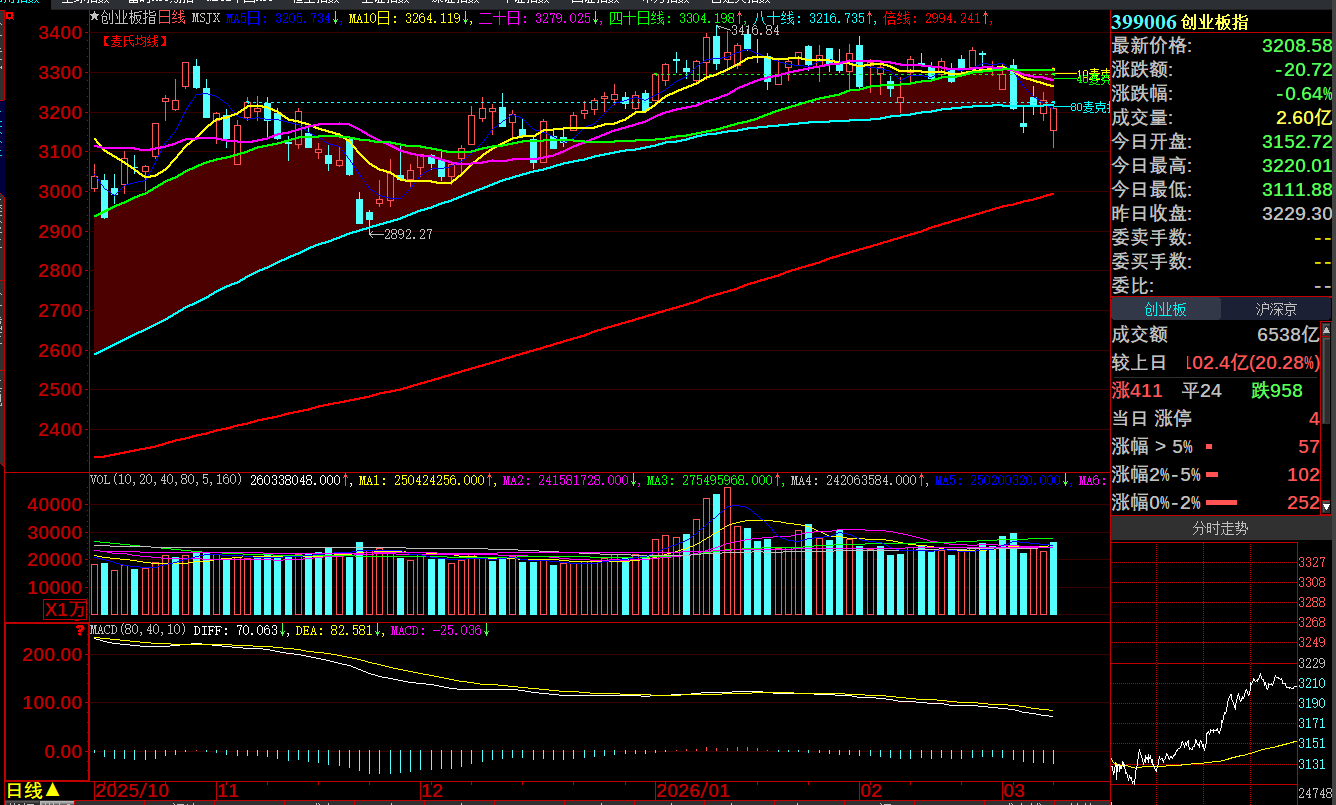Click the 分时走势 header button

tap(1220, 528)
